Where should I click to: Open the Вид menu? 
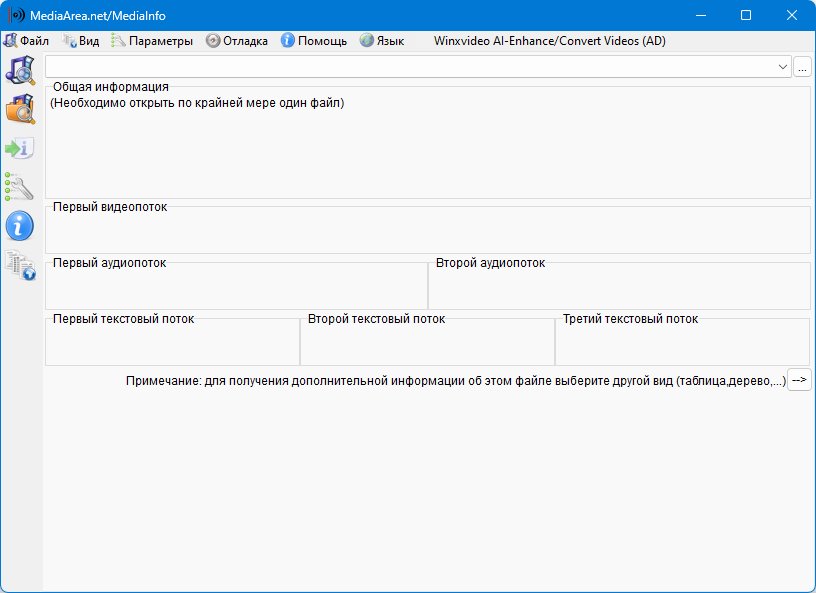[x=81, y=41]
